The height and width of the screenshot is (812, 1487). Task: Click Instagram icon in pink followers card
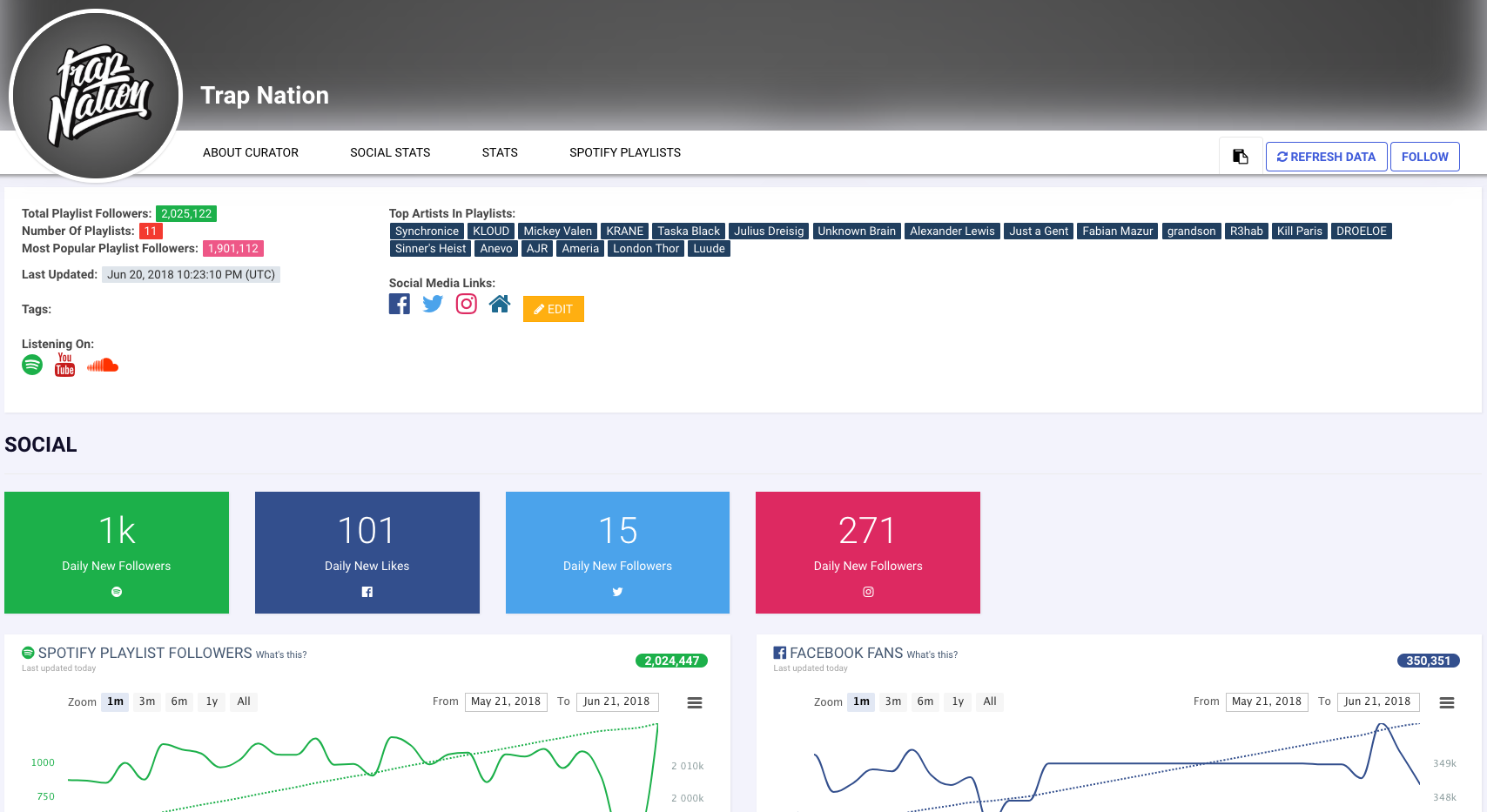(868, 592)
